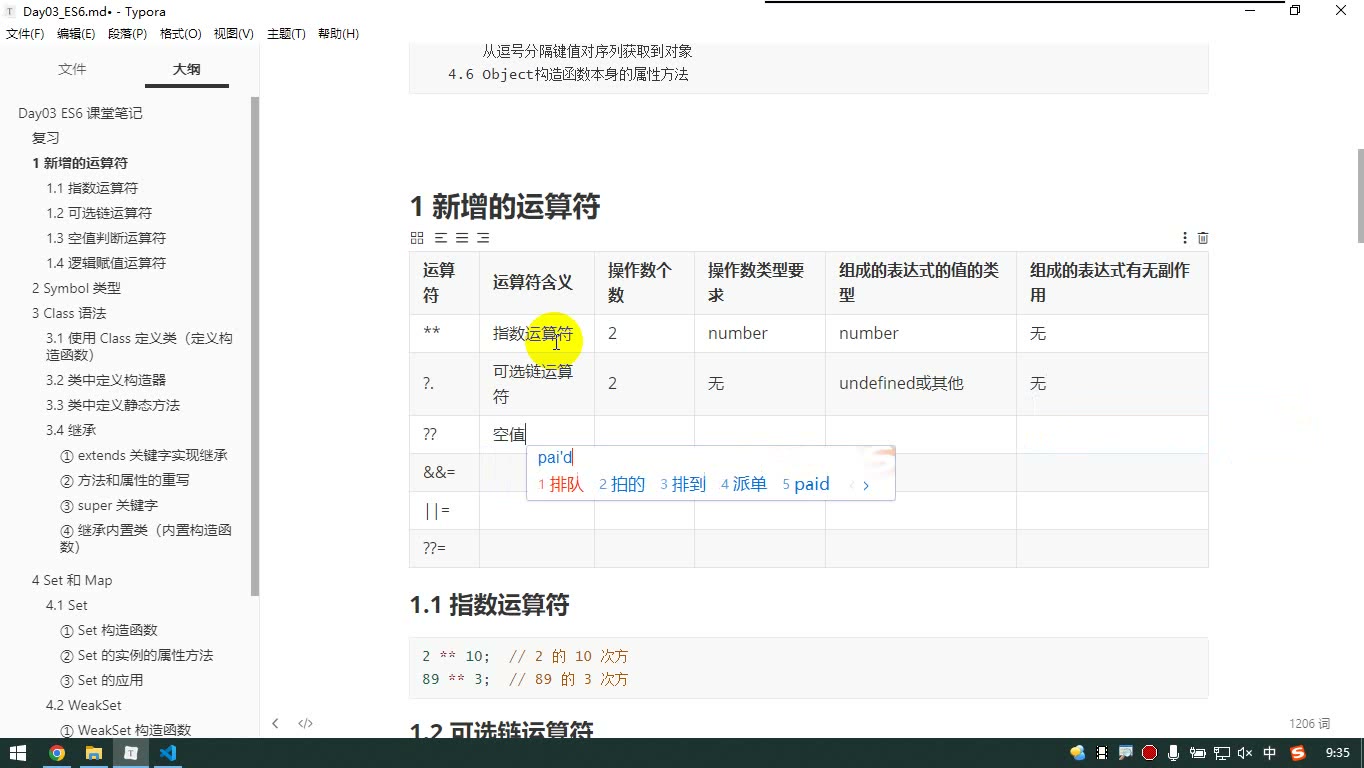Open the 文件(F) menu
Screen dimensions: 1364x768
[25, 33]
